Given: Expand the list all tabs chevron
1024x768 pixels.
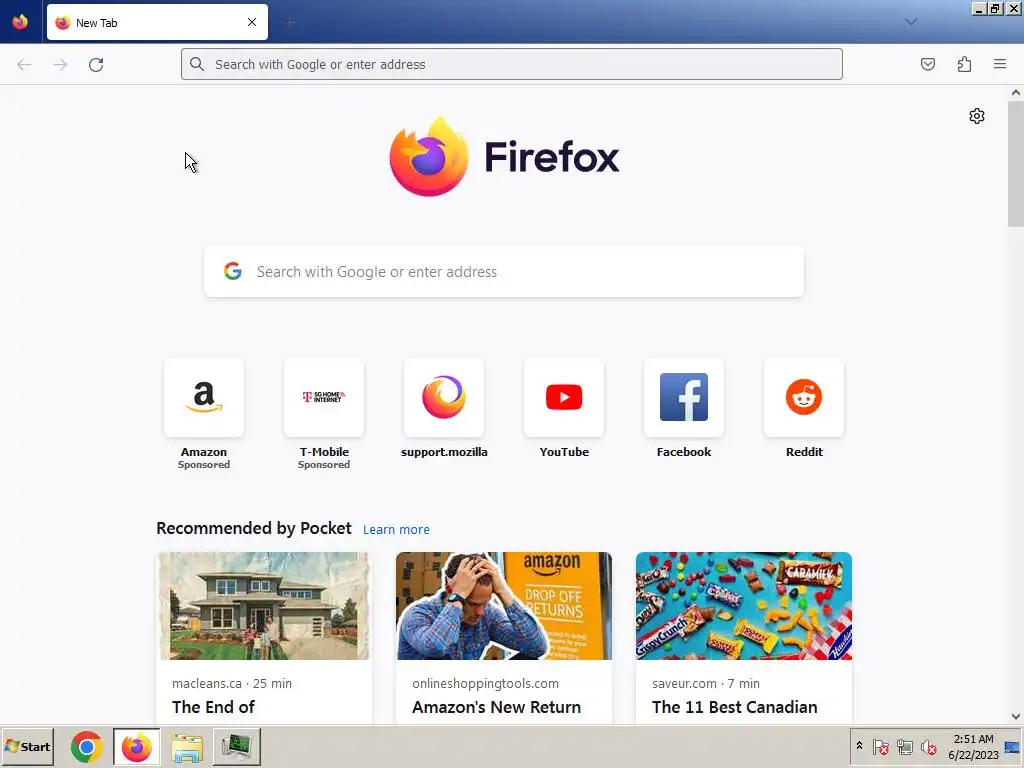Looking at the screenshot, I should 910,22.
